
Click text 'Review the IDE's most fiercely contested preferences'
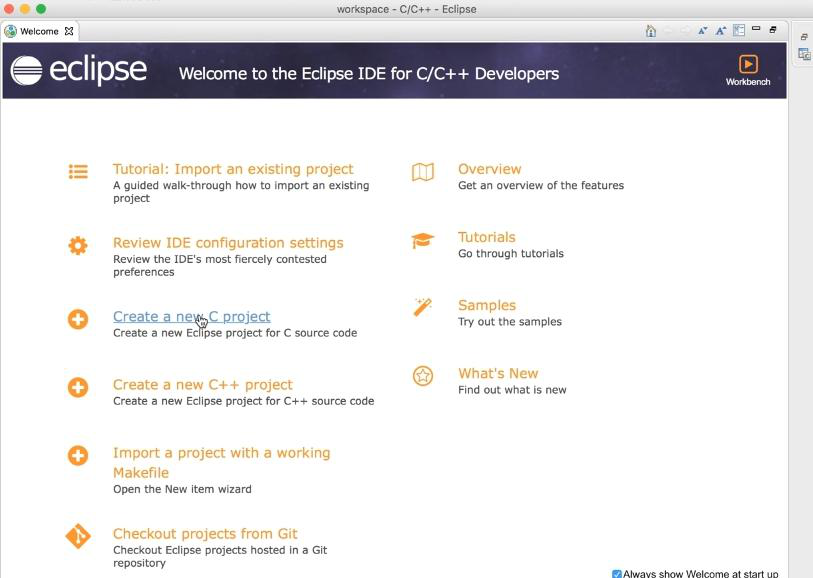pyautogui.click(x=220, y=265)
